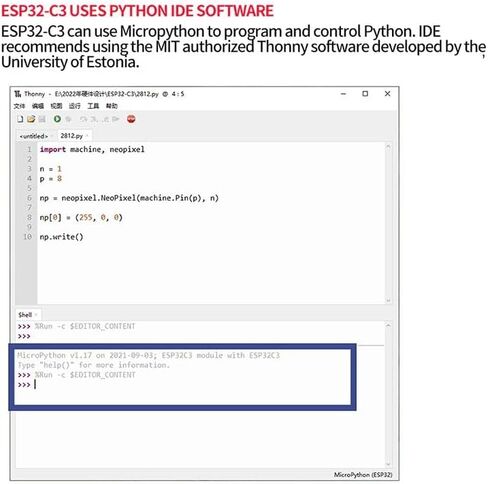Close the 2812.py tab
The image size is (488, 484).
pos(87,136)
